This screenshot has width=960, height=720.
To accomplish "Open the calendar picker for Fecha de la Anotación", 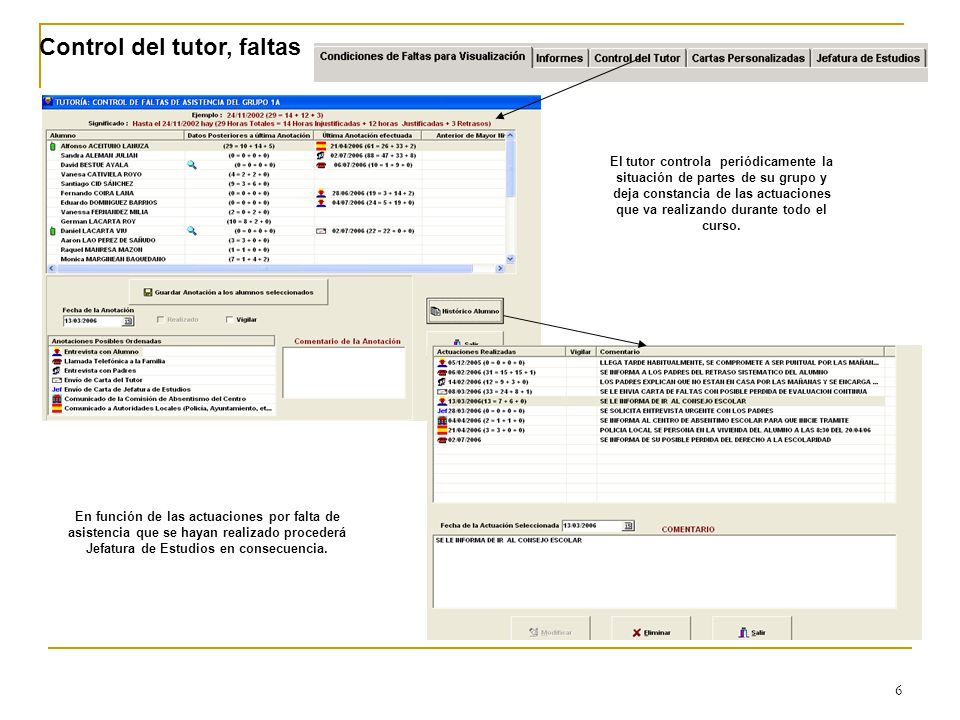I will tap(128, 321).
